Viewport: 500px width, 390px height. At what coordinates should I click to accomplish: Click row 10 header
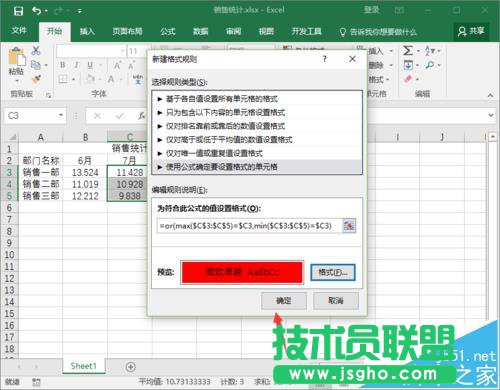[9, 255]
